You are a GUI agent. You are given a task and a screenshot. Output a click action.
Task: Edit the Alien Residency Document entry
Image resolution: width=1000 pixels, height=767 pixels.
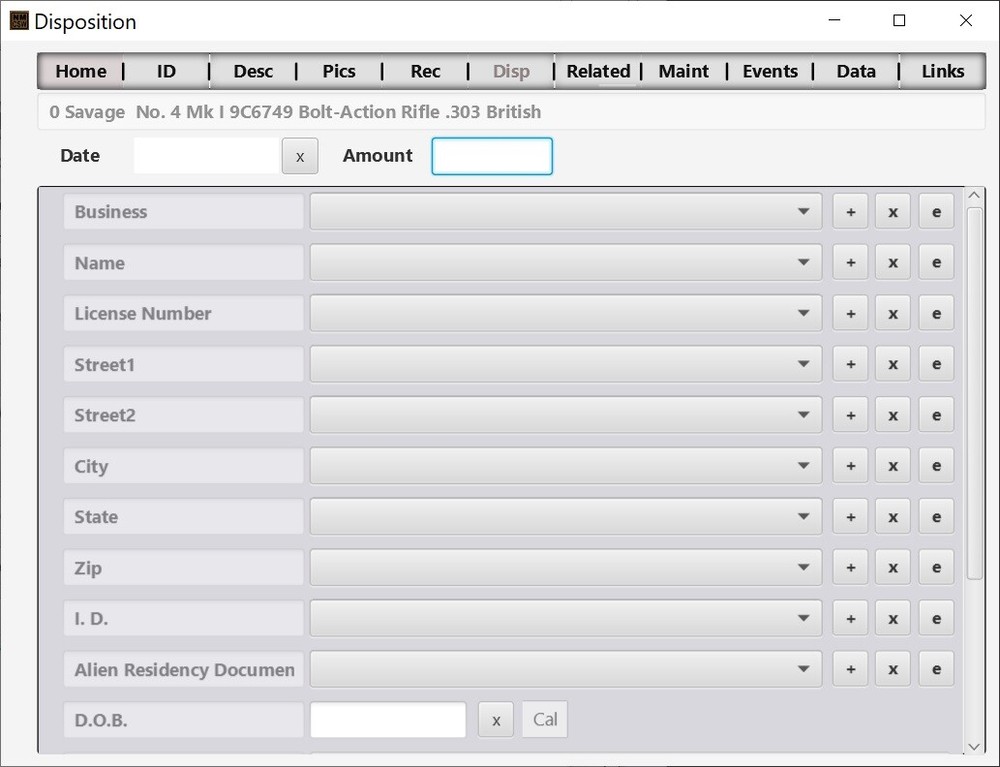[936, 668]
